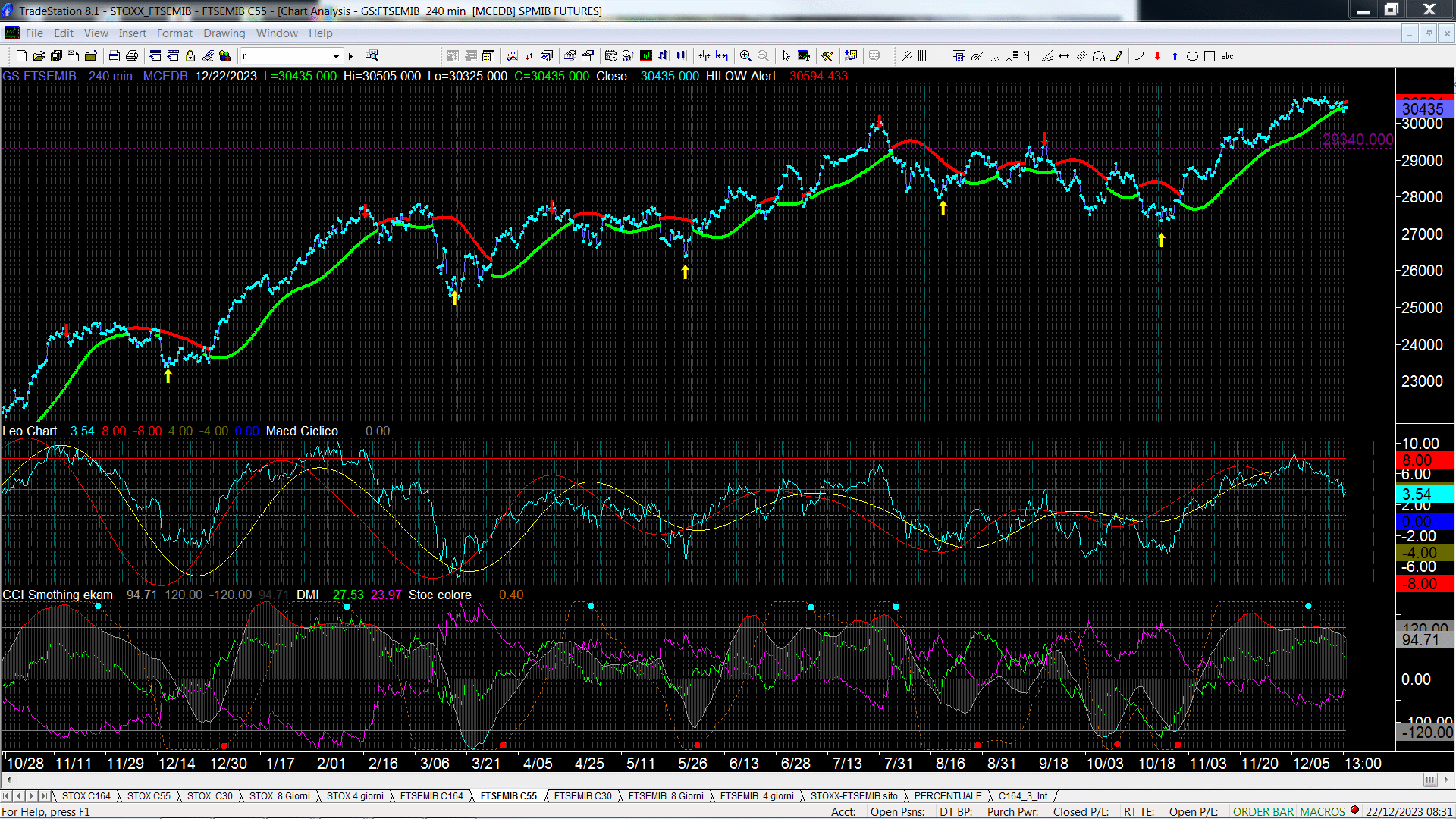Switch to the FTSEMIB 8 Giorni tab
Image resolution: width=1456 pixels, height=819 pixels.
click(666, 796)
